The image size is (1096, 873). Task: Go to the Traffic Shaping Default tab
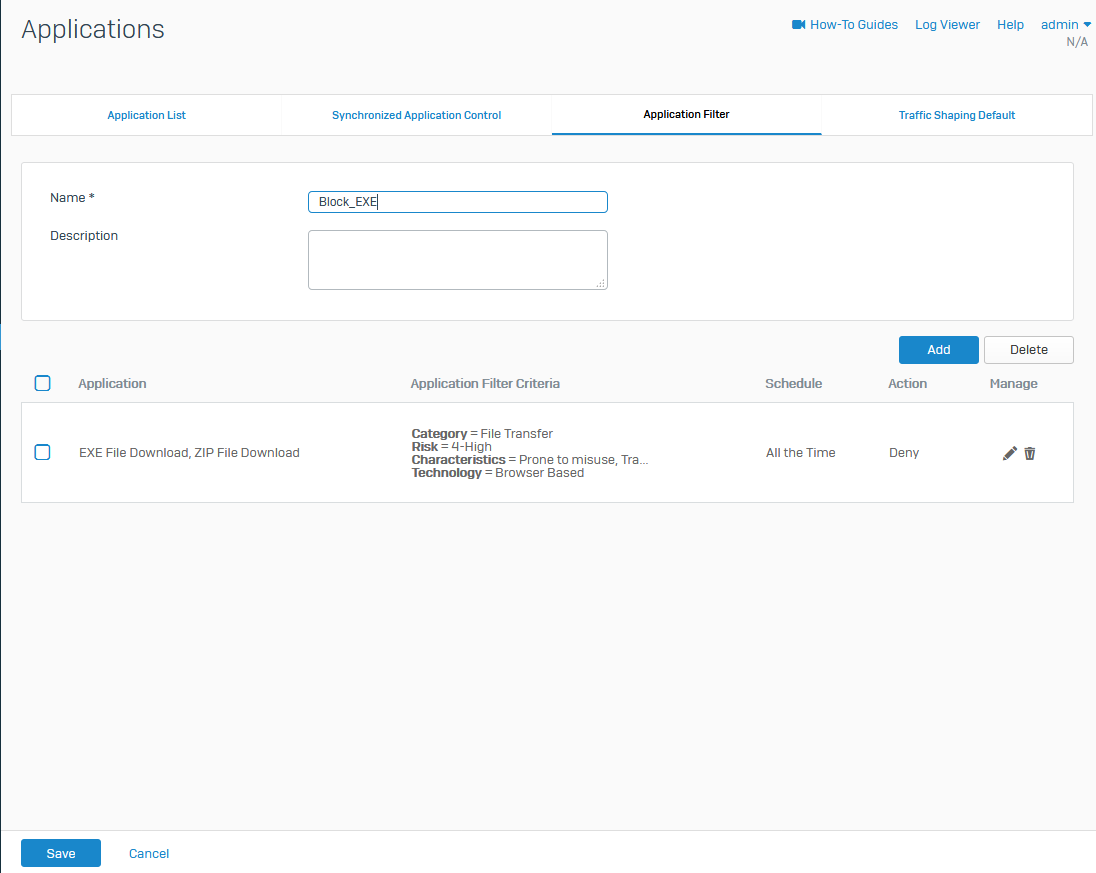click(956, 115)
